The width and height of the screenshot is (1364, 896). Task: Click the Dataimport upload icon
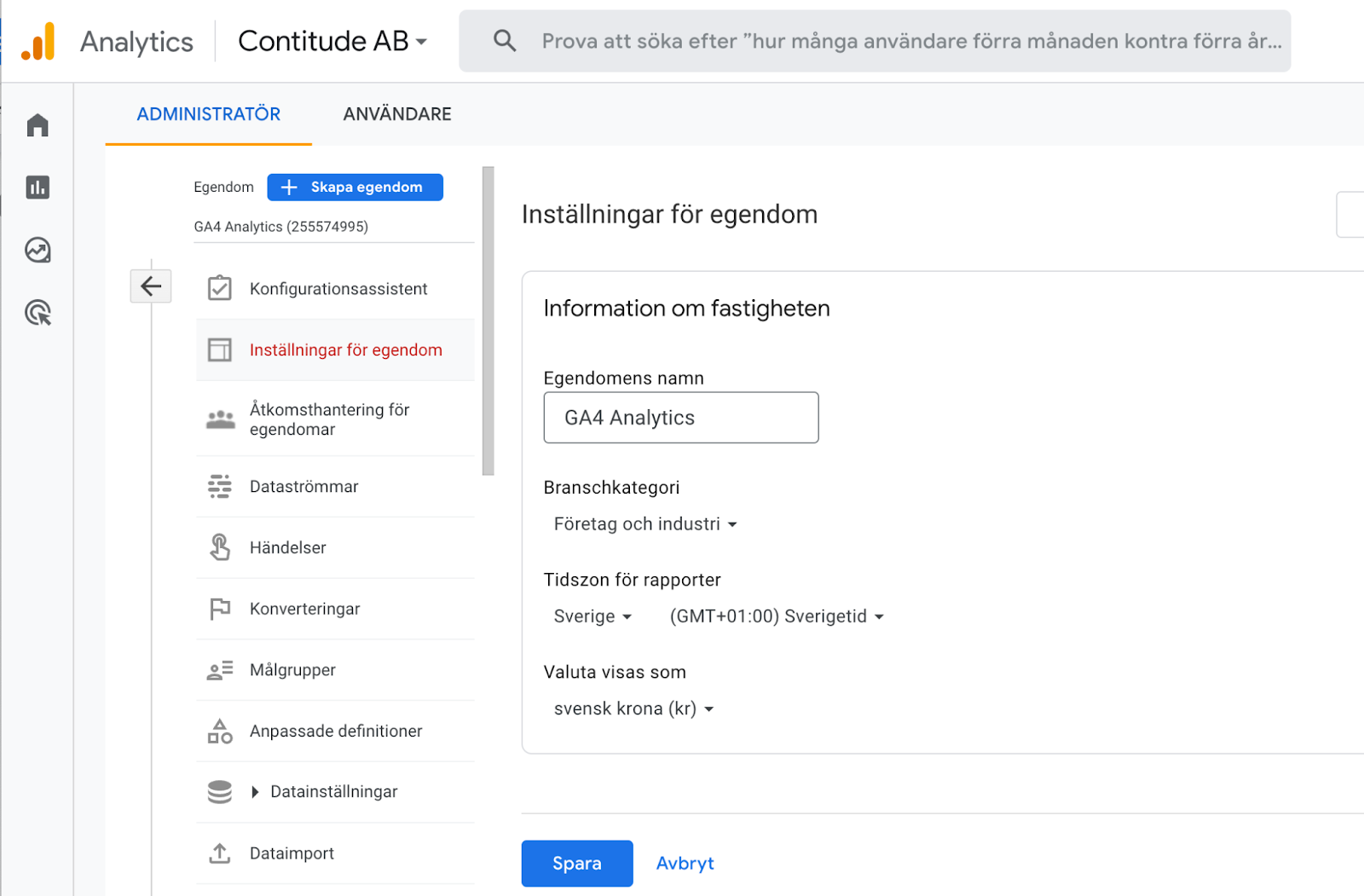220,853
